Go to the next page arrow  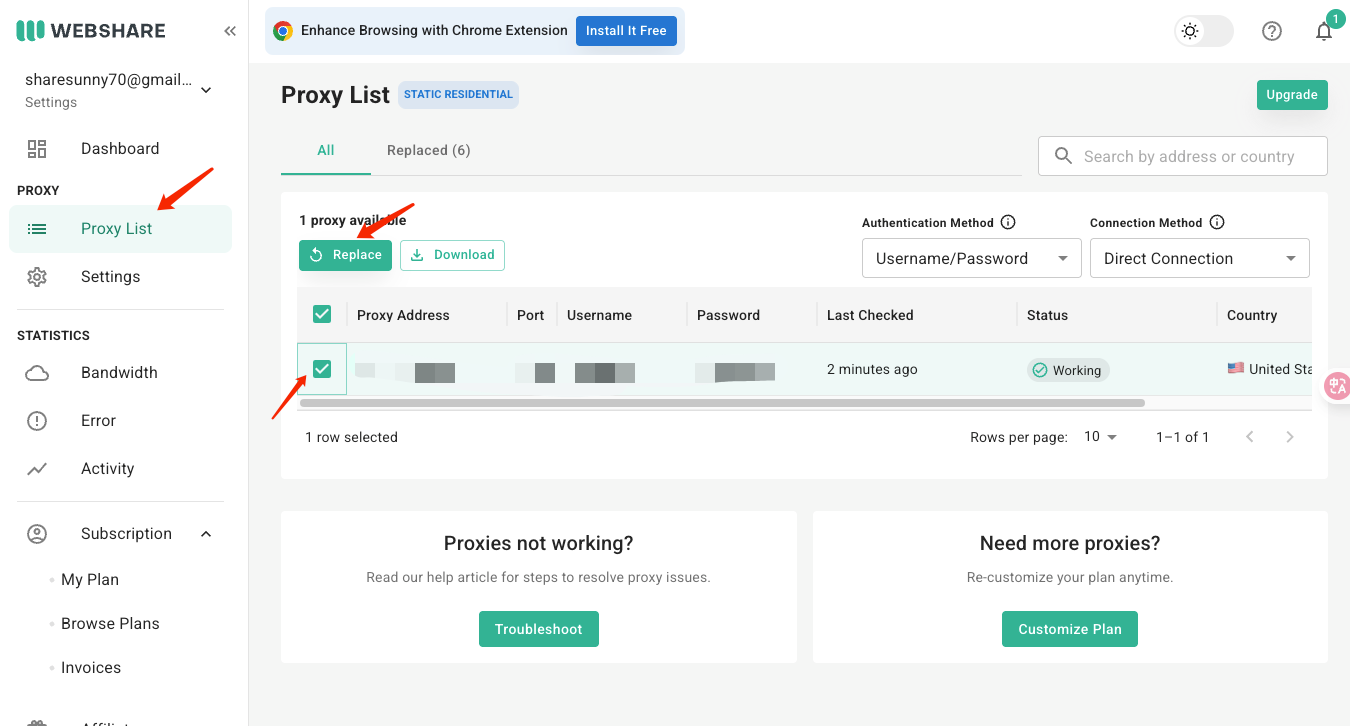(1290, 437)
